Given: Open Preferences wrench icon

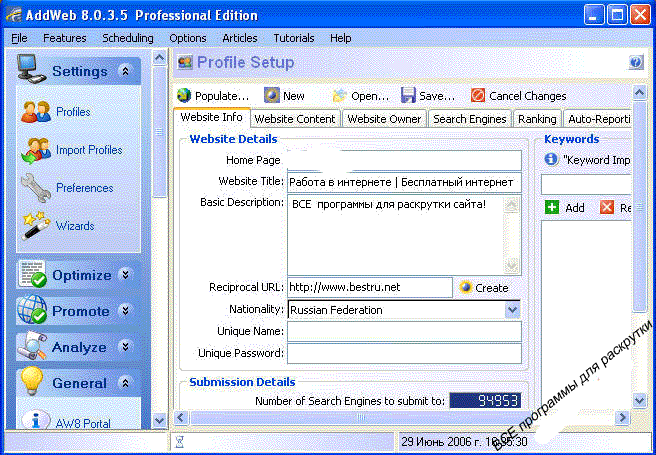Looking at the screenshot, I should [36, 188].
